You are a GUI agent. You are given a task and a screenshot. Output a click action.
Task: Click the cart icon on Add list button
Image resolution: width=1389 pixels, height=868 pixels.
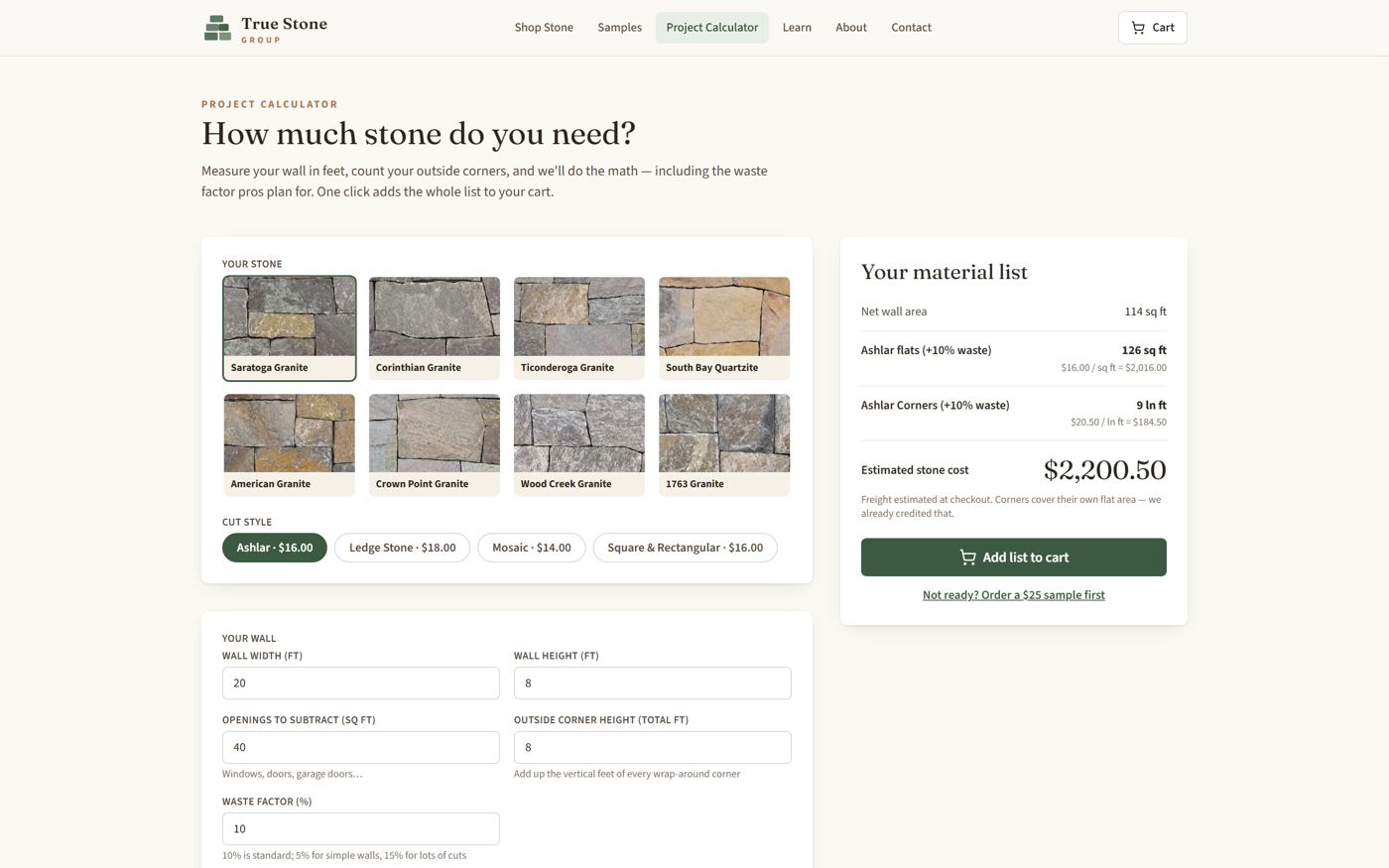coord(967,558)
